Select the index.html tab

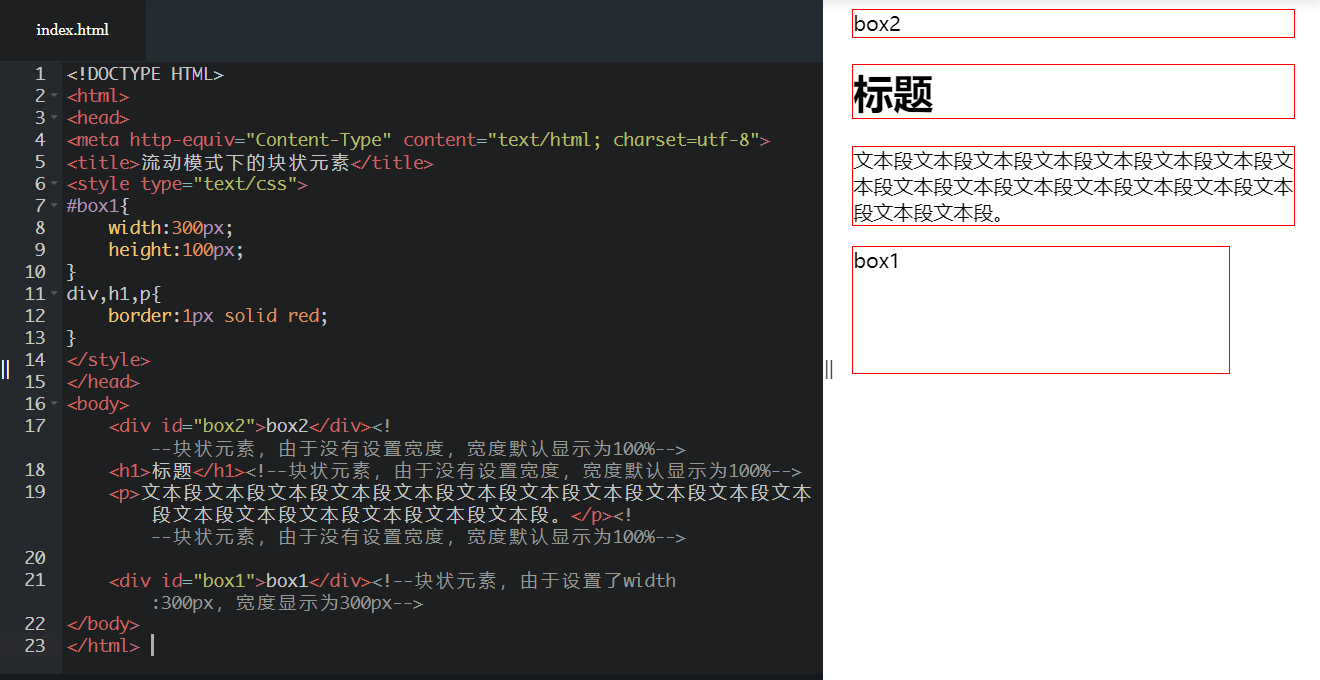tap(72, 30)
